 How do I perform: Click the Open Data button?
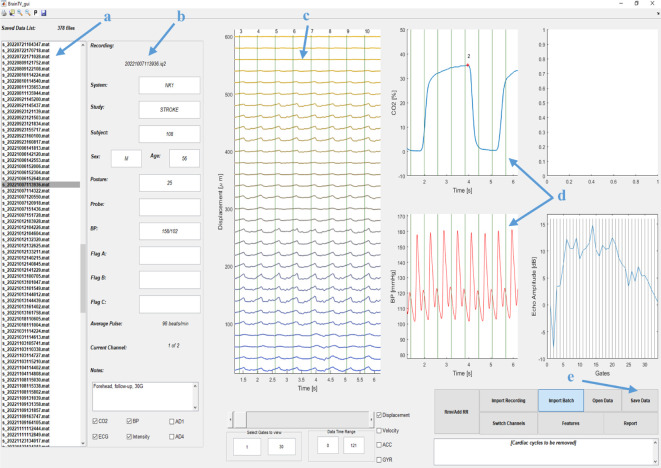(602, 401)
